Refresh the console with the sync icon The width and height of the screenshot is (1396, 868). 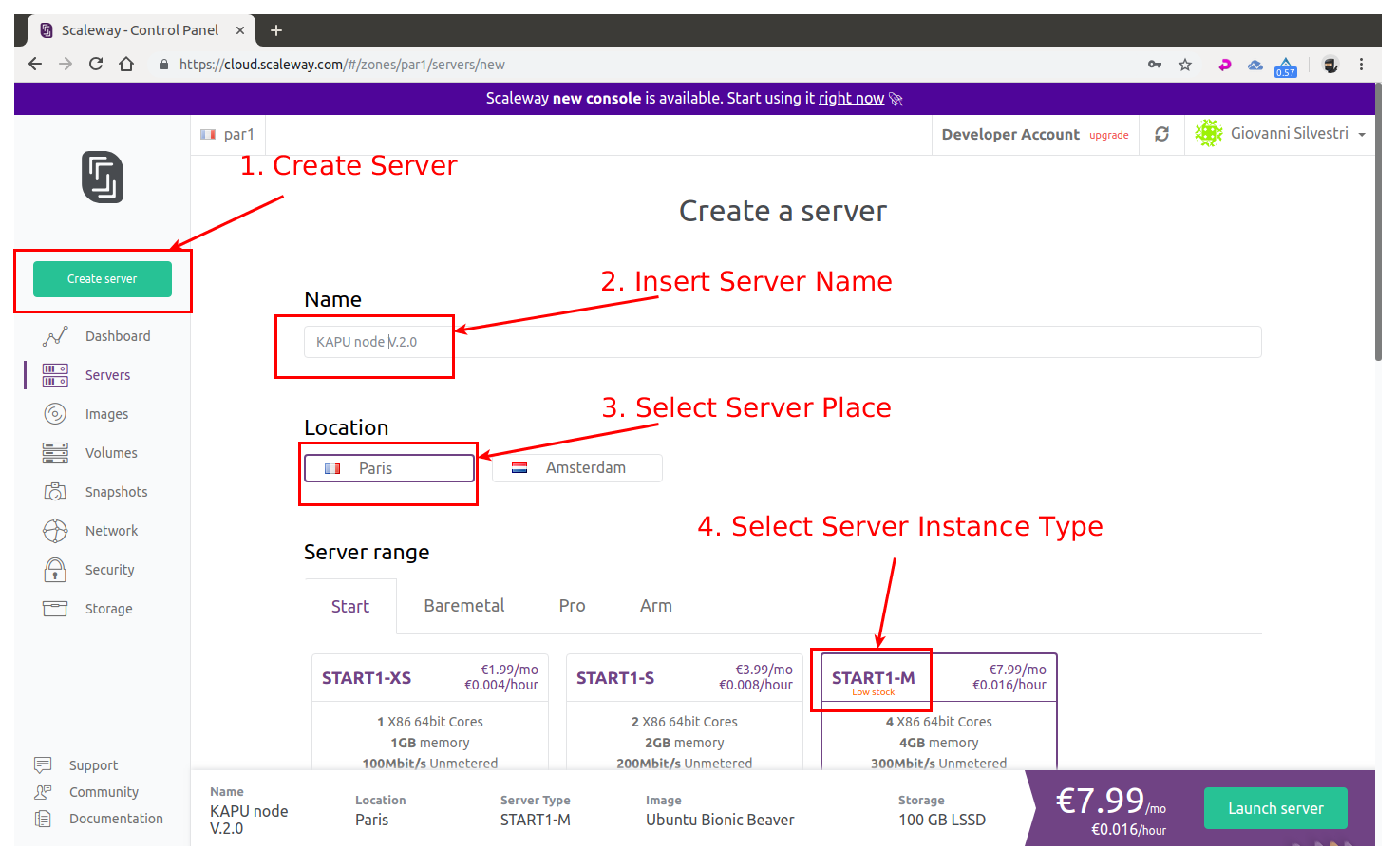1161,134
